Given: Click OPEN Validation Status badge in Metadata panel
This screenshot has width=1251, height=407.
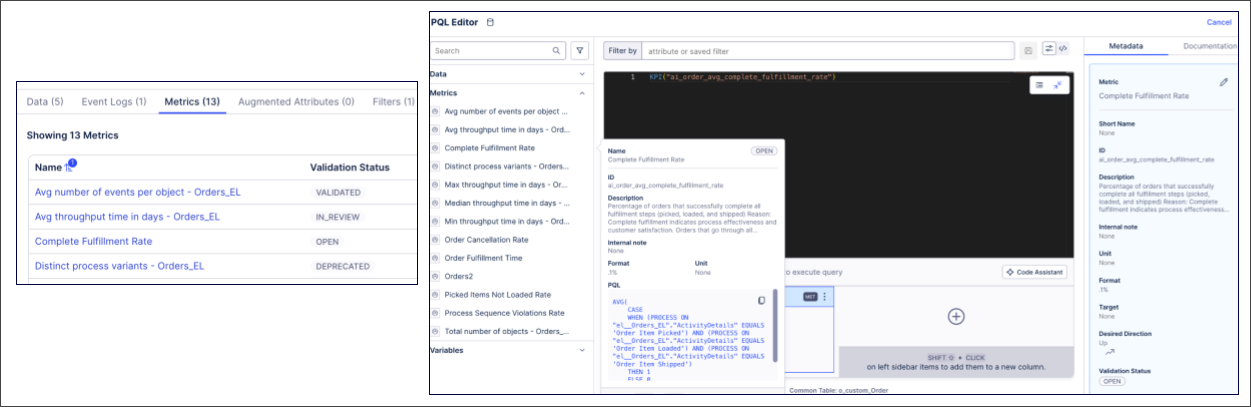Looking at the screenshot, I should point(1111,382).
